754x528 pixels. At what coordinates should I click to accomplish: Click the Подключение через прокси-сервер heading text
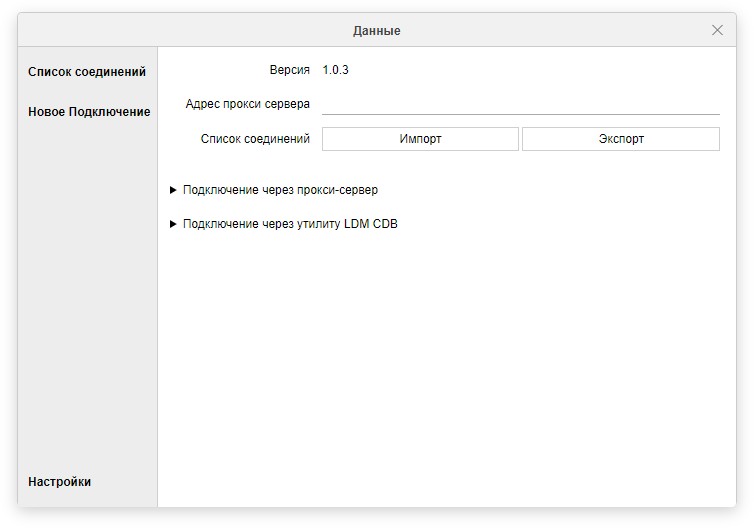click(x=280, y=190)
